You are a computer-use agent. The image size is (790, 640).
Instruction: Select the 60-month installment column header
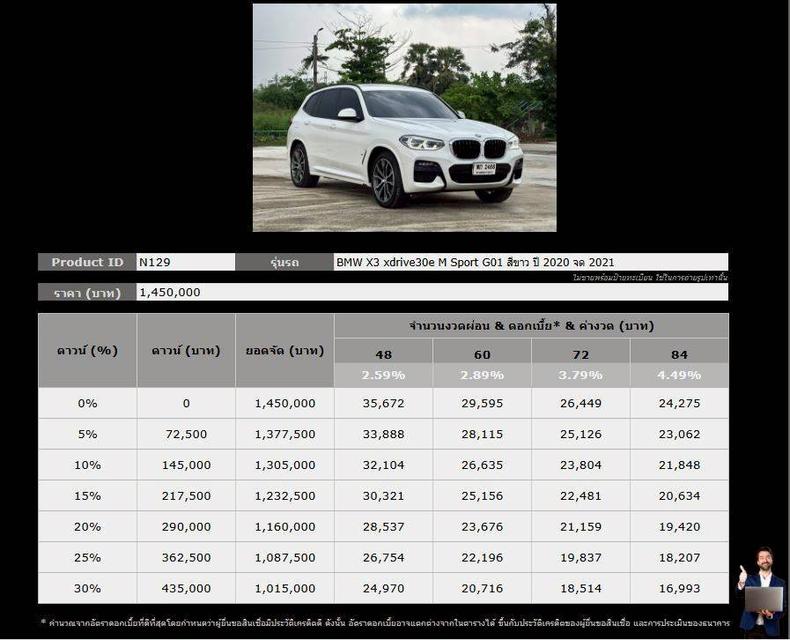click(482, 354)
